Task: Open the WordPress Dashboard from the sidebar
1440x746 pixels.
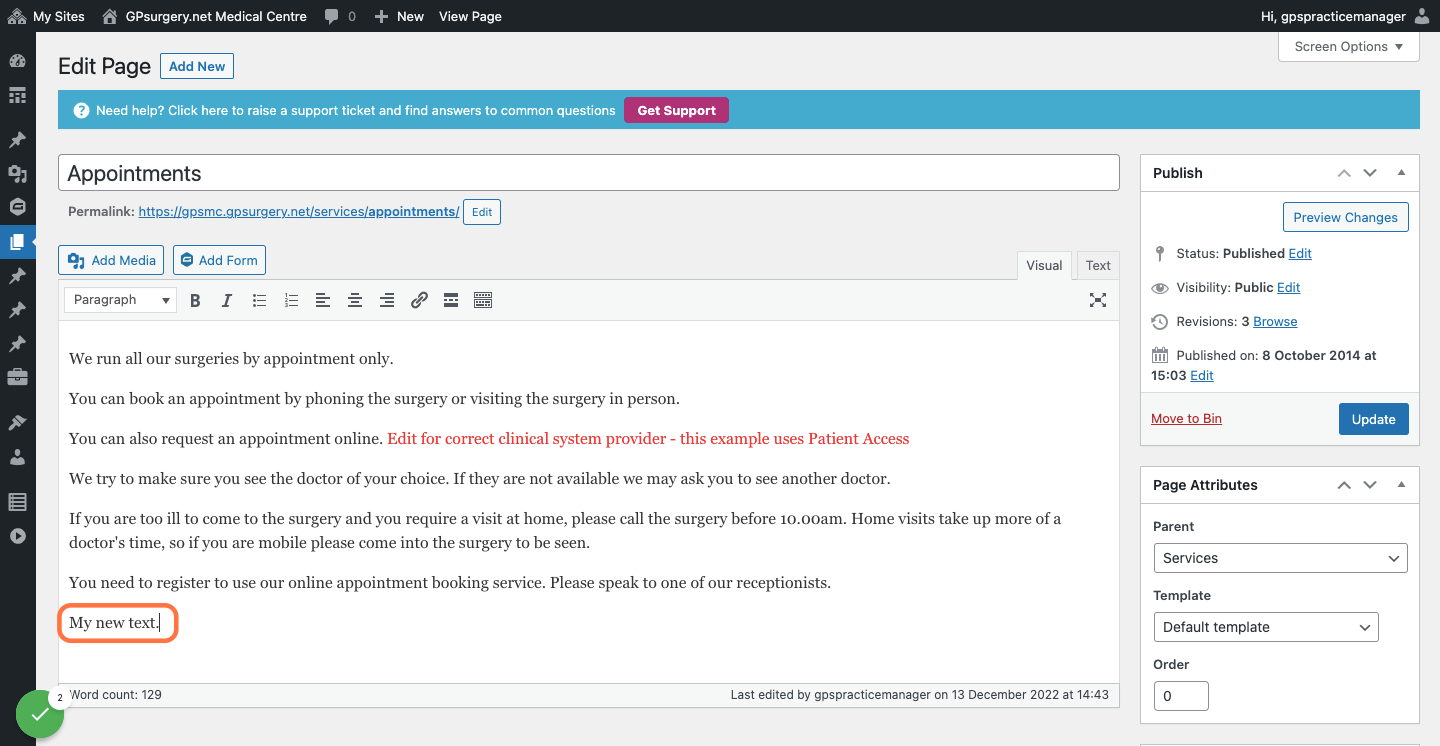Action: [17, 60]
